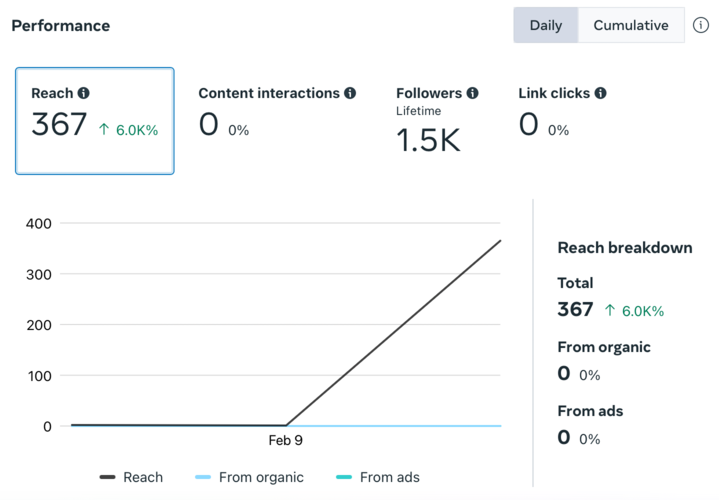The height and width of the screenshot is (500, 719).
Task: Select the Link clicks metric
Action: tap(562, 112)
